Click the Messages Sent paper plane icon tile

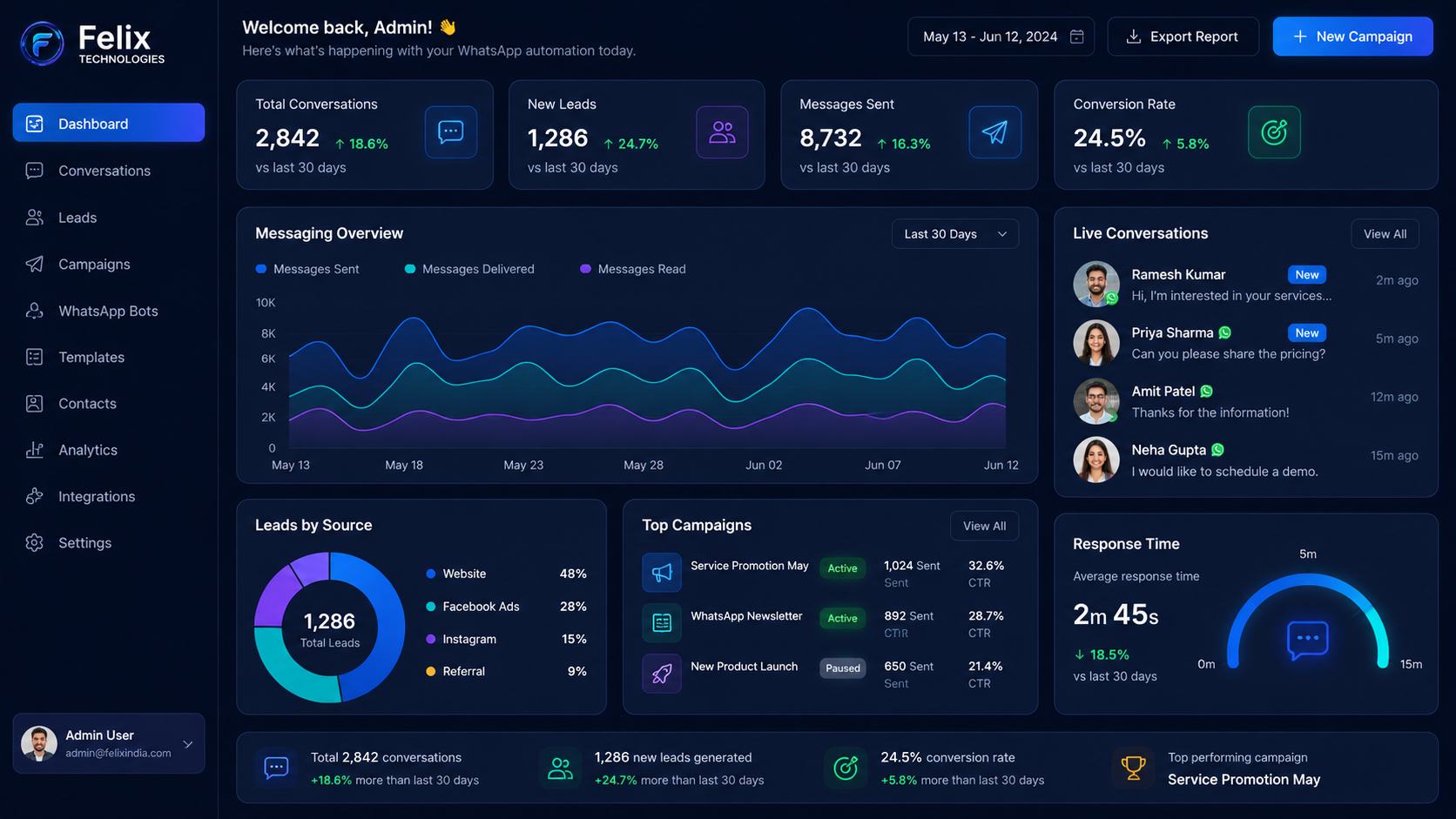pos(995,132)
